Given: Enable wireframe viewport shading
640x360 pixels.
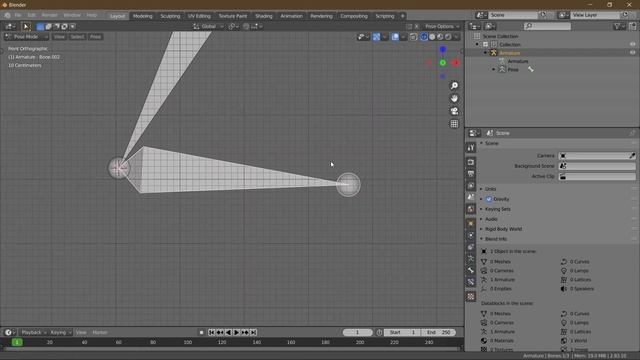Looking at the screenshot, I should [424, 37].
